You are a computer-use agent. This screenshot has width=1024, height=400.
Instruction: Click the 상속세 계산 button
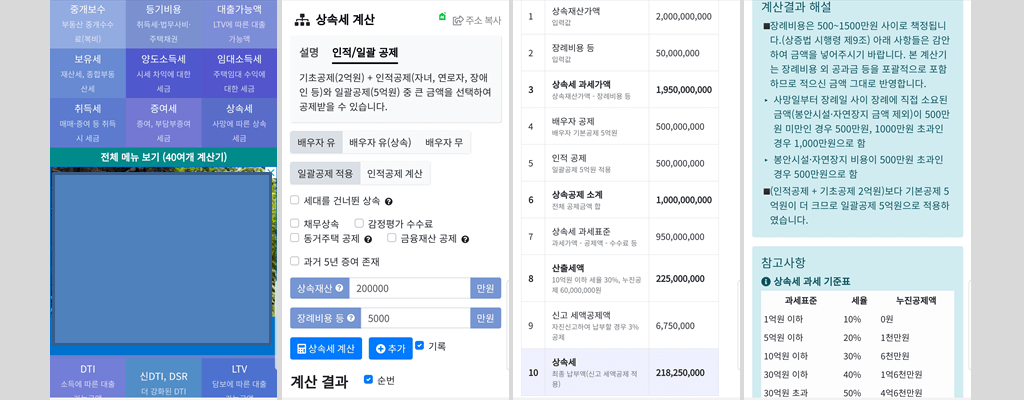(x=326, y=348)
